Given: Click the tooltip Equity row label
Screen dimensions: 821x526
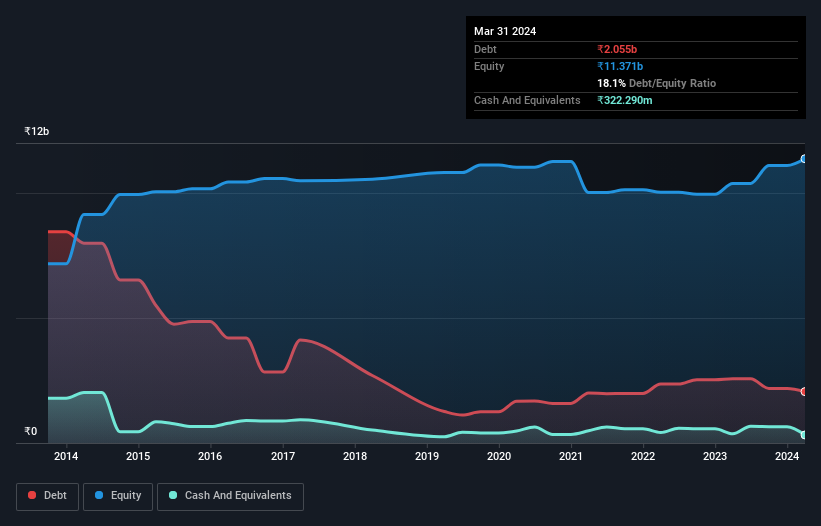Looking at the screenshot, I should (489, 66).
